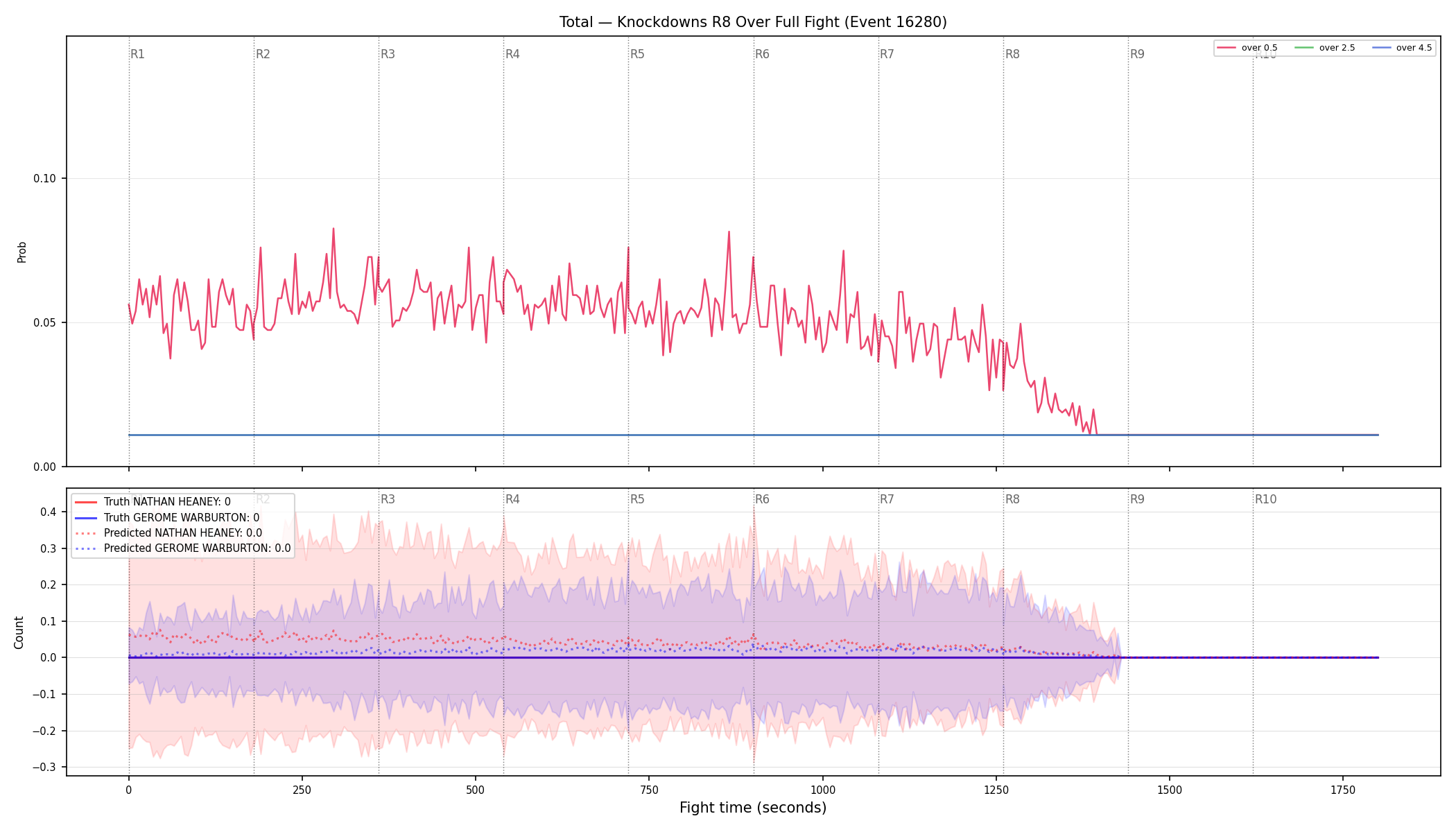Image resolution: width=1456 pixels, height=832 pixels.
Task: Click the 'Fight time (seconds)' axis label
Action: (x=753, y=808)
